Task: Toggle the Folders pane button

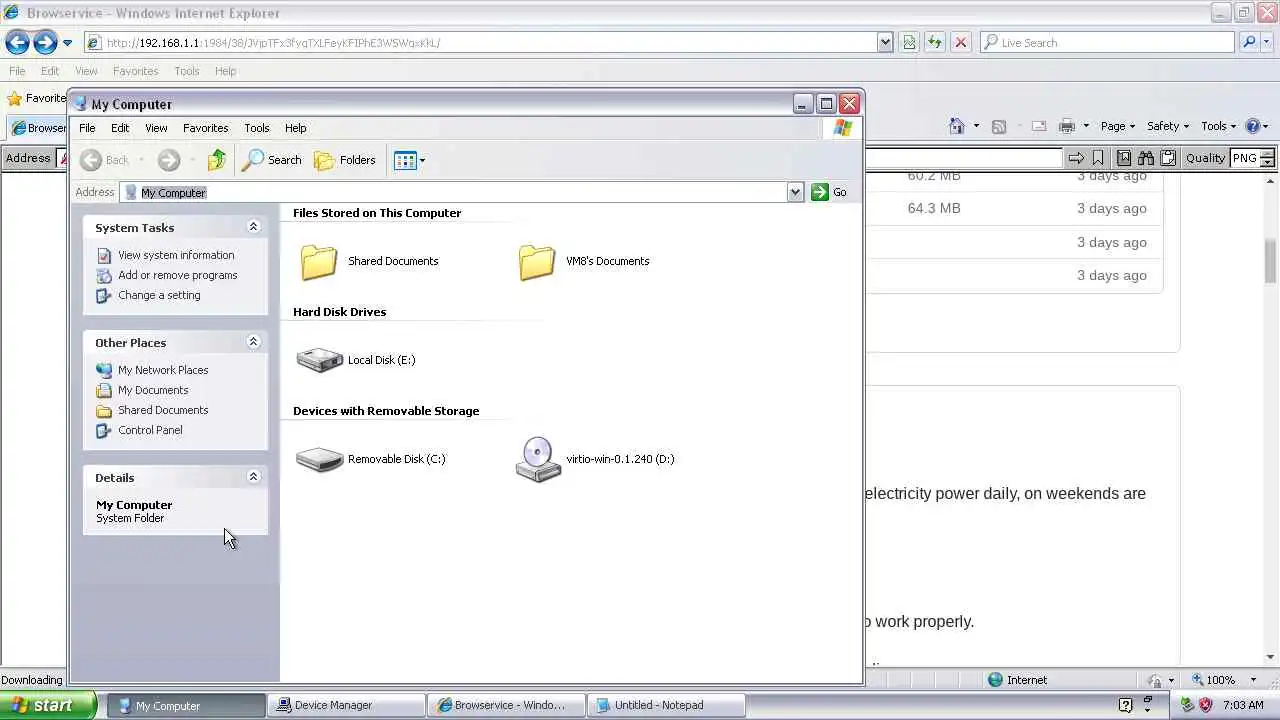Action: click(x=345, y=160)
